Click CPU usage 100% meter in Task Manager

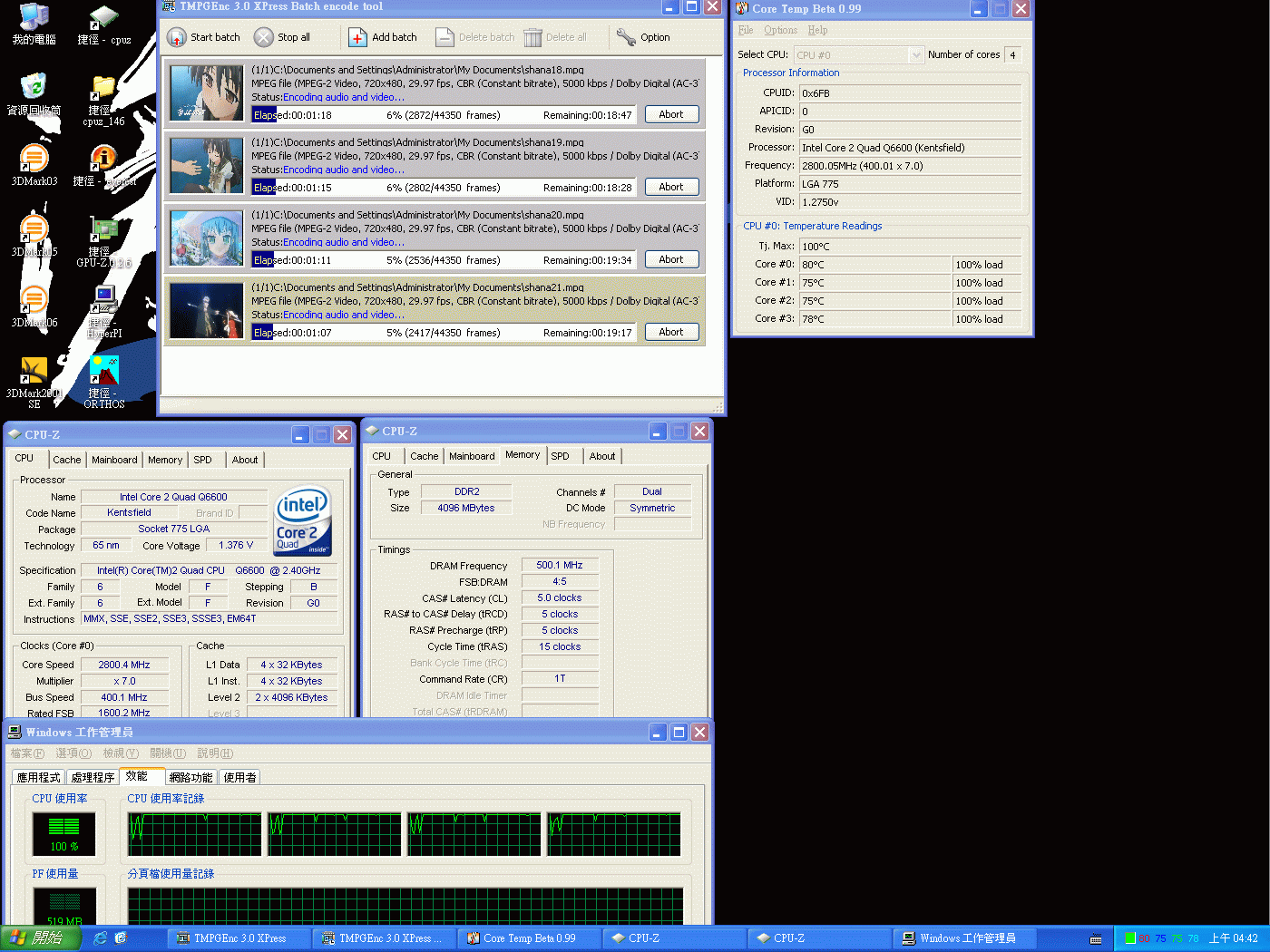(64, 834)
